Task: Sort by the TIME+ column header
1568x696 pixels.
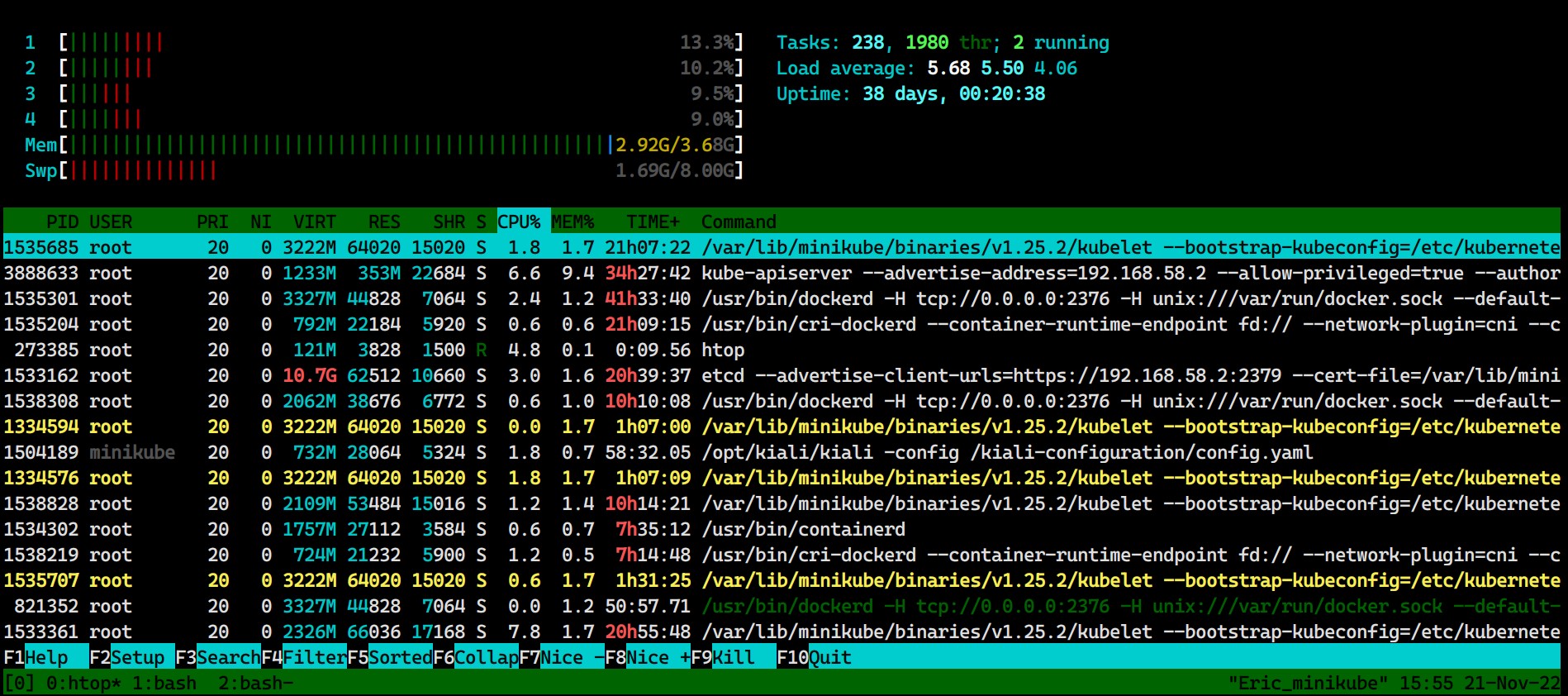Action: pos(653,222)
